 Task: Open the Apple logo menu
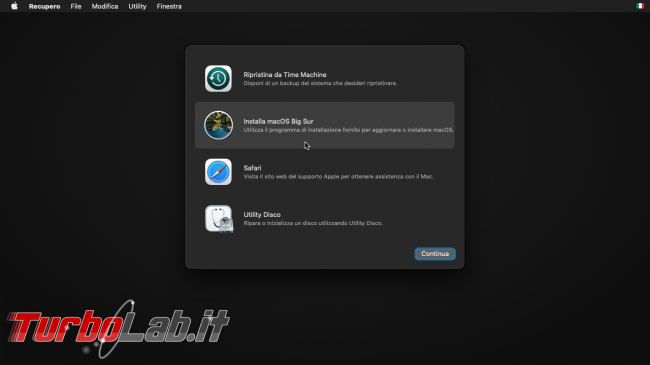pyautogui.click(x=14, y=6)
